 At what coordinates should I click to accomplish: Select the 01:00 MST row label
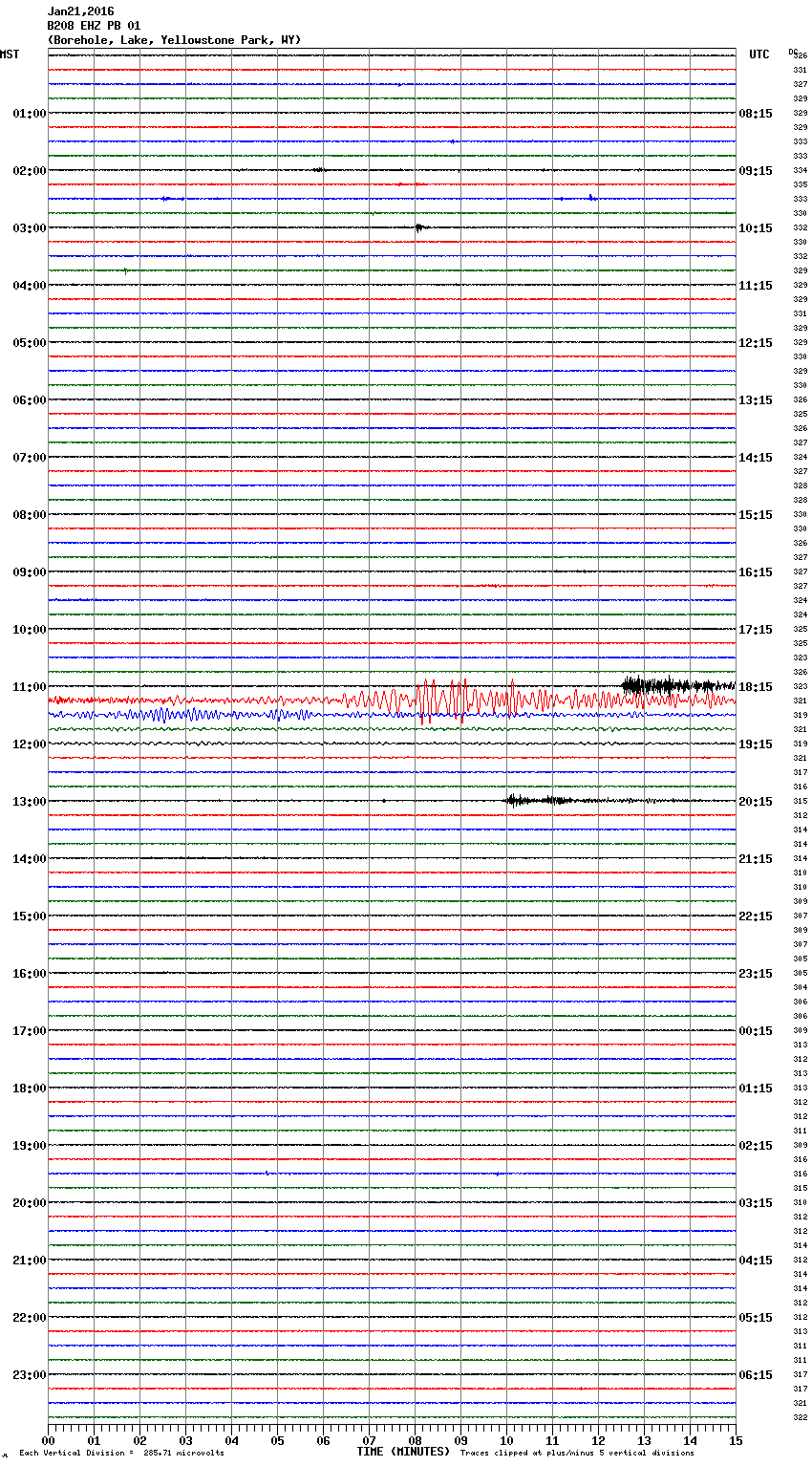[x=29, y=114]
